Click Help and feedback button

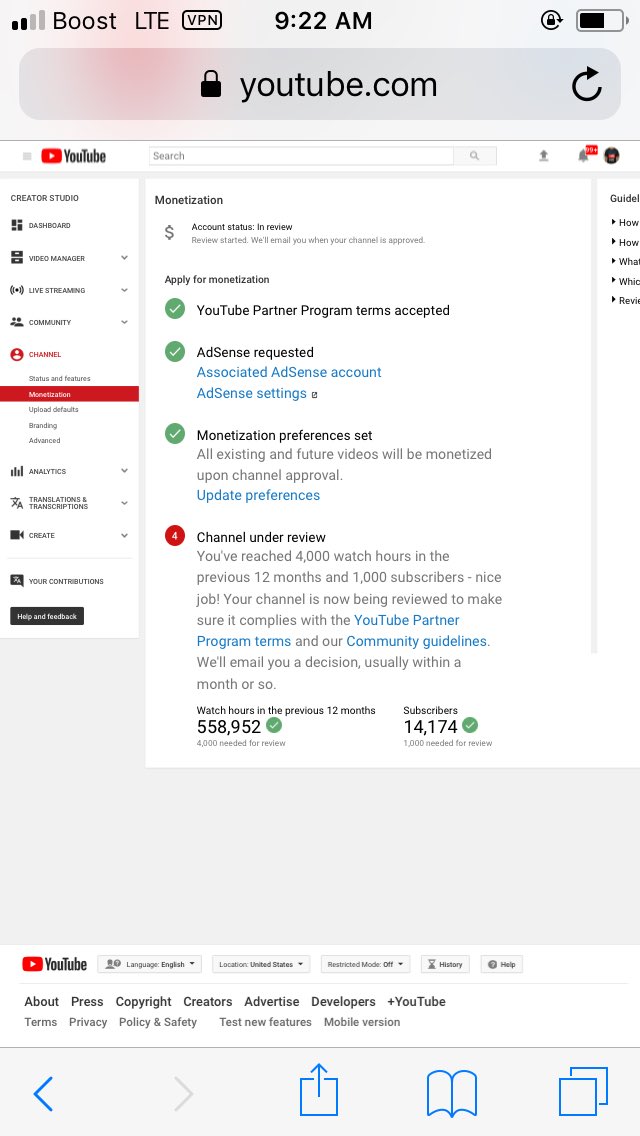[x=47, y=616]
